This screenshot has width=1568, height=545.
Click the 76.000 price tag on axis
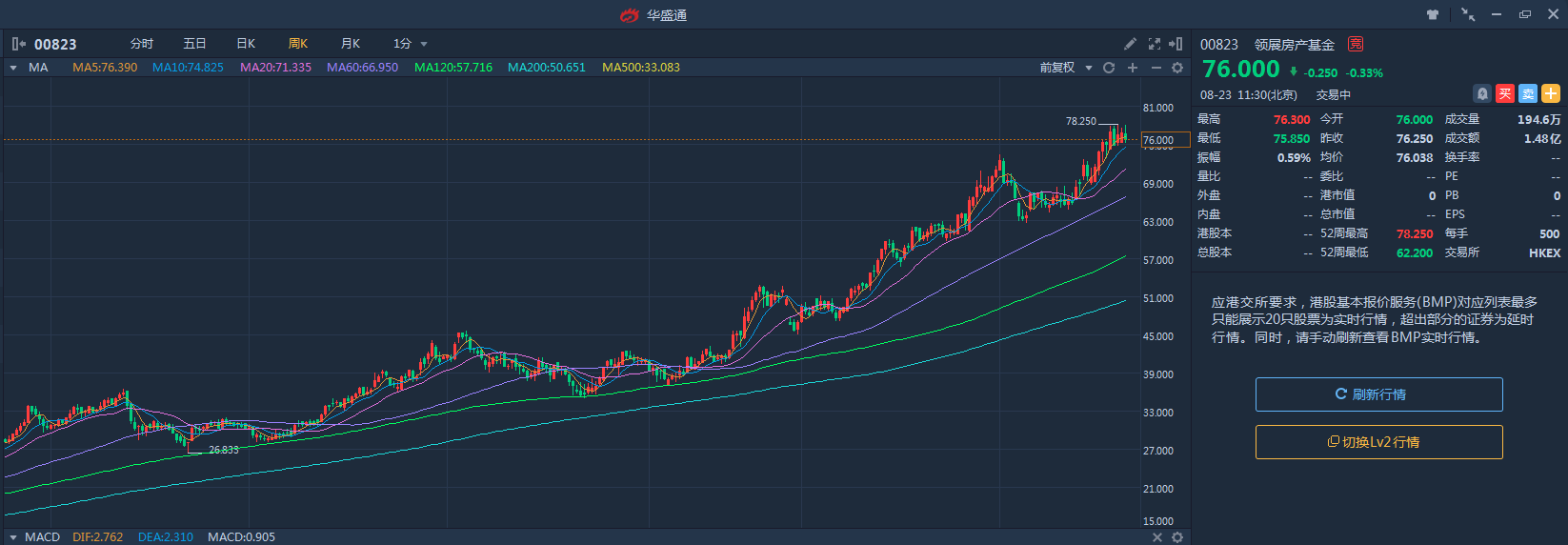click(x=1165, y=140)
